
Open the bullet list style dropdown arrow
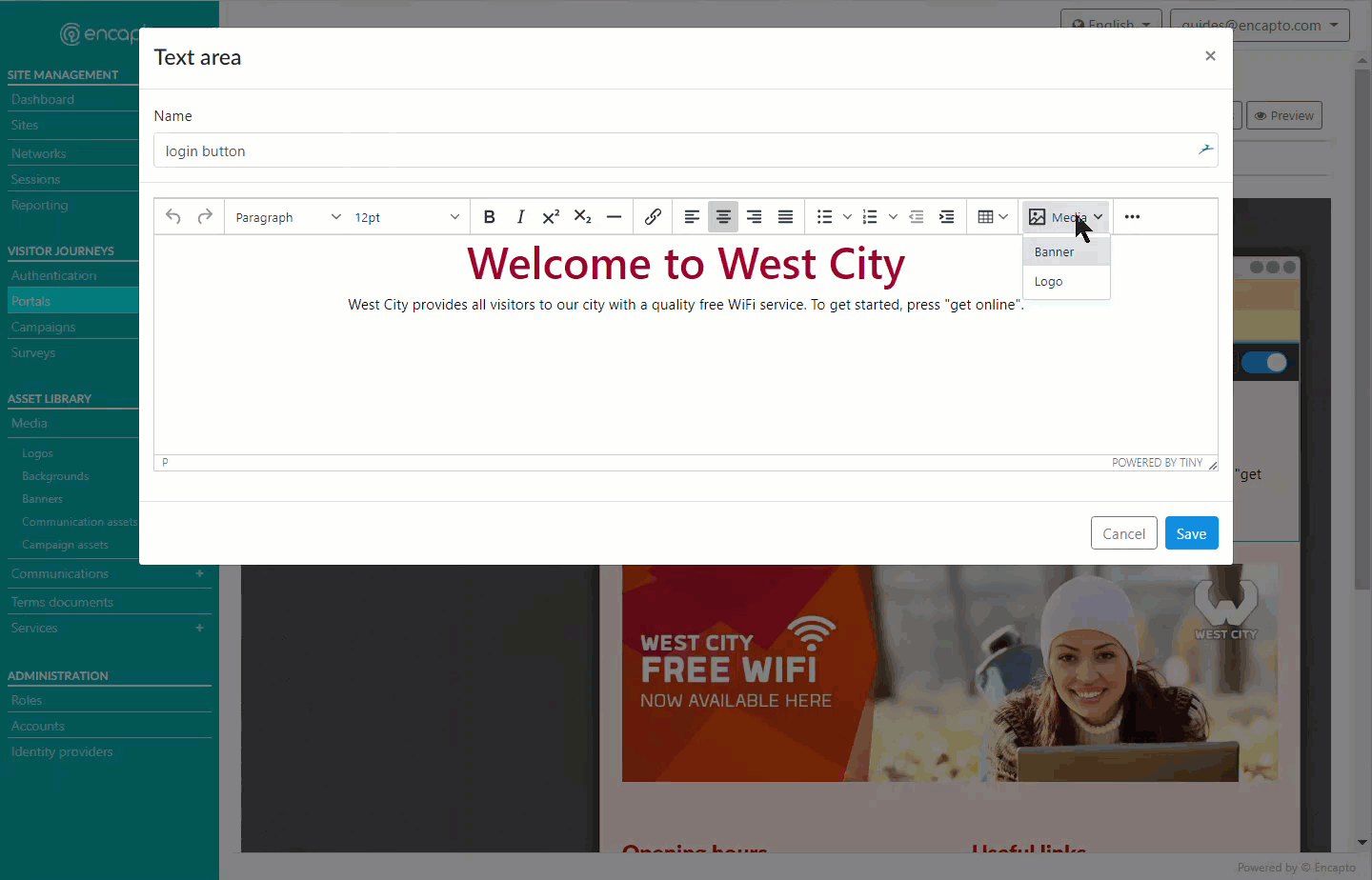[847, 217]
